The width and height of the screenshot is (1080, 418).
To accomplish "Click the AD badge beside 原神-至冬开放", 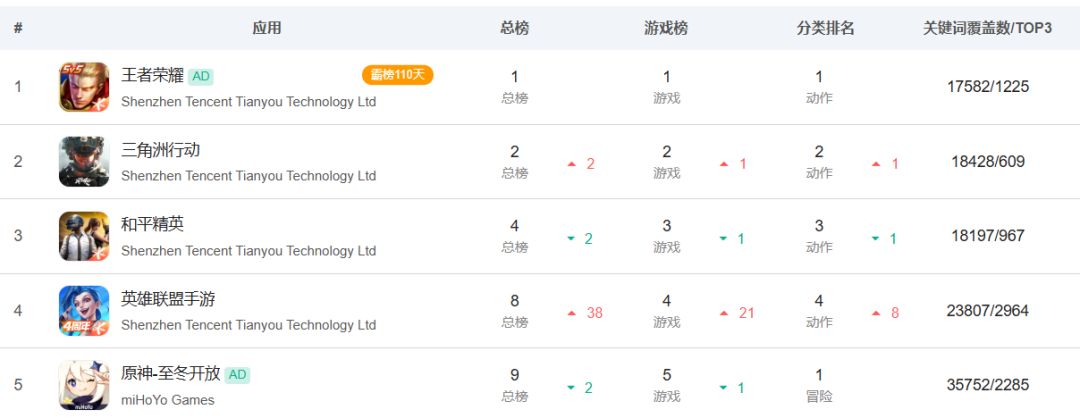I will (x=237, y=375).
